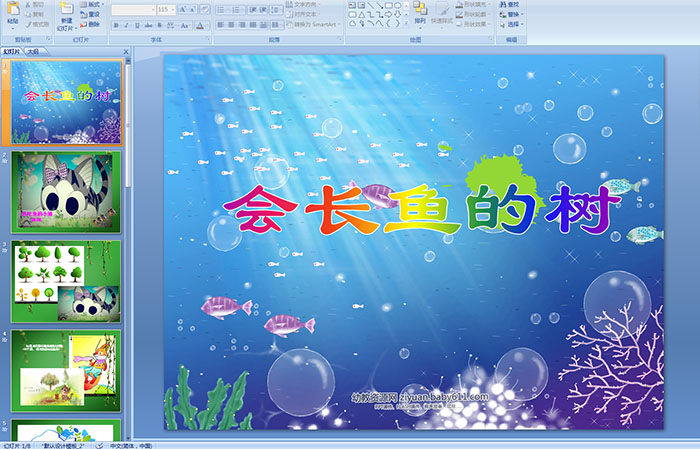Click the Cut (剪切) command
Screen dimensions: 700x449
point(34,4)
